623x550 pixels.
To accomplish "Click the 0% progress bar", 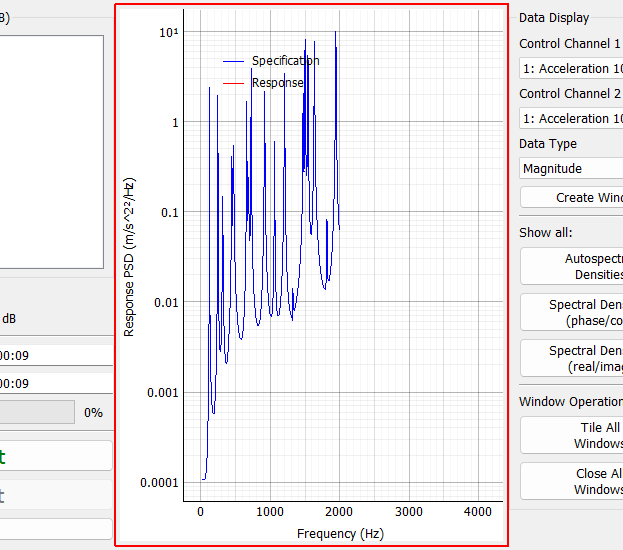I will click(x=37, y=412).
